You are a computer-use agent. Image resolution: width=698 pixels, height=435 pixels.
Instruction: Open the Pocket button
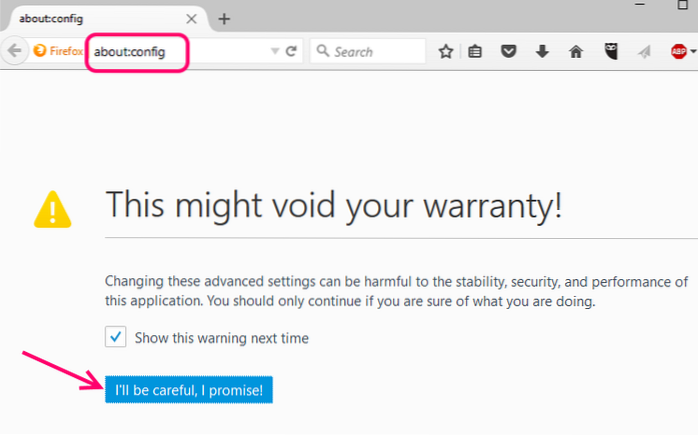[x=509, y=51]
